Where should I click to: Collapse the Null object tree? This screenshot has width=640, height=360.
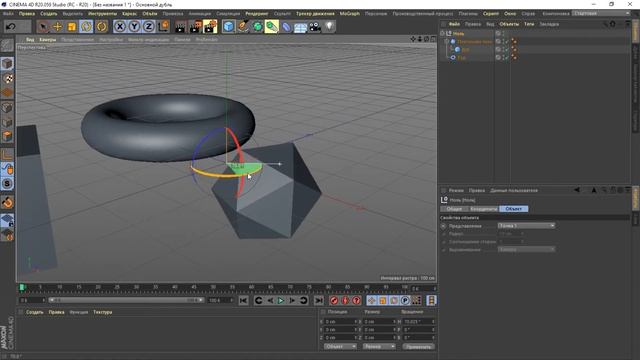[x=443, y=33]
